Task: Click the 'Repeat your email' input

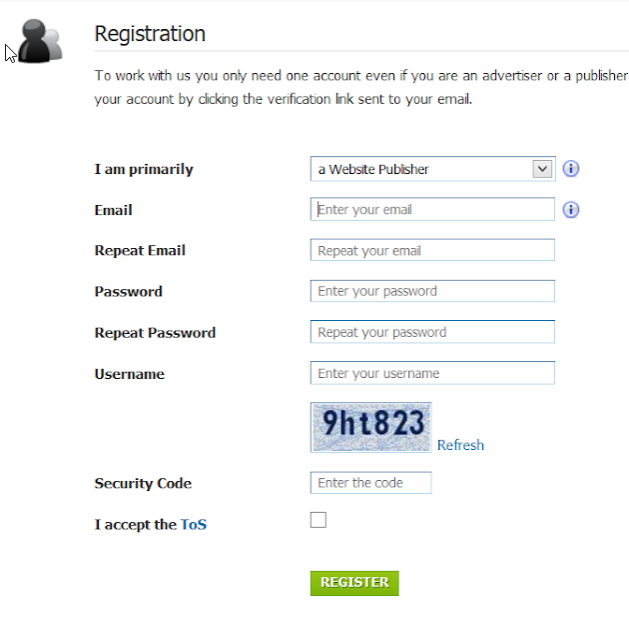Action: (432, 250)
